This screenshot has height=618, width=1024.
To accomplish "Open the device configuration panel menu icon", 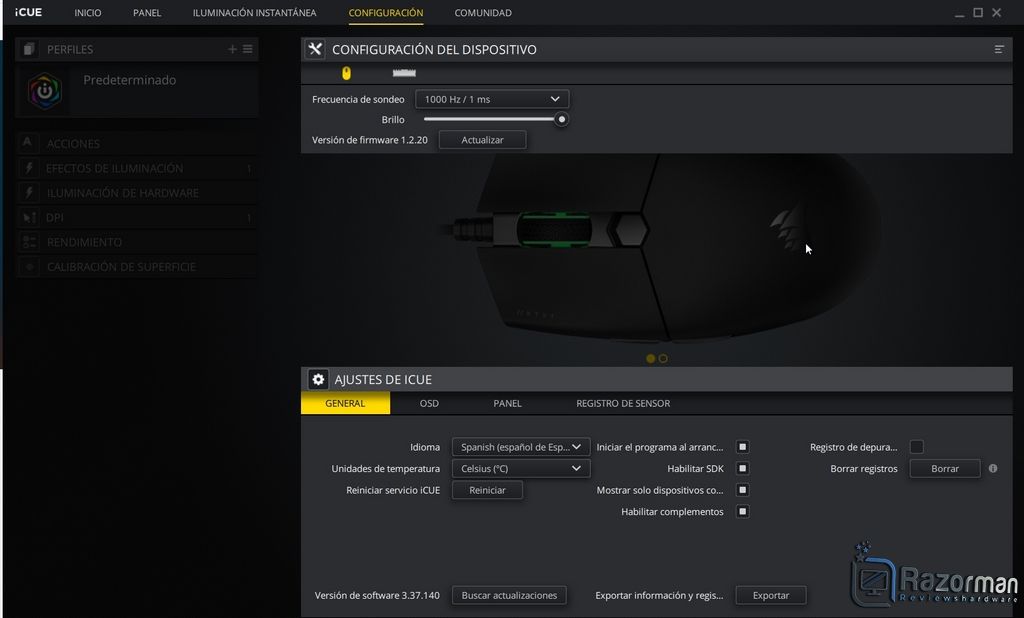I will [x=999, y=50].
